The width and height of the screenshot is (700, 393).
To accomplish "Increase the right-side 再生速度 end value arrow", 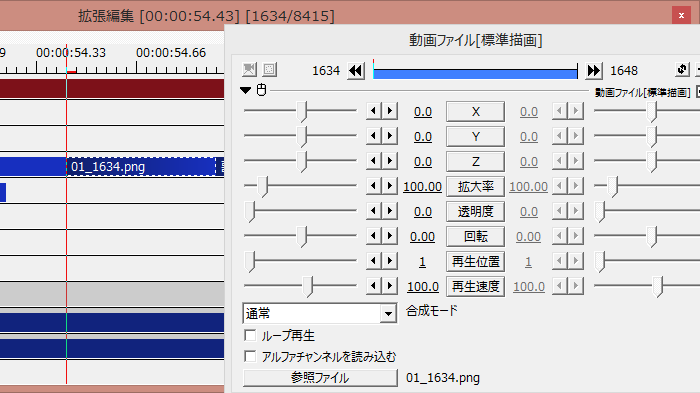I will (x=576, y=286).
